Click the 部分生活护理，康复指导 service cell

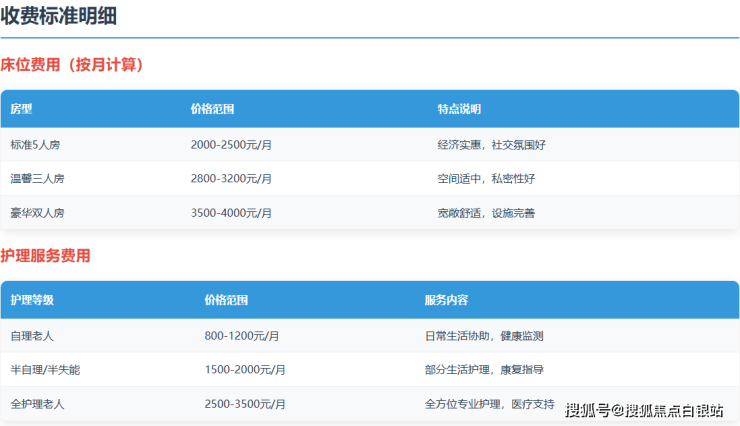click(484, 370)
